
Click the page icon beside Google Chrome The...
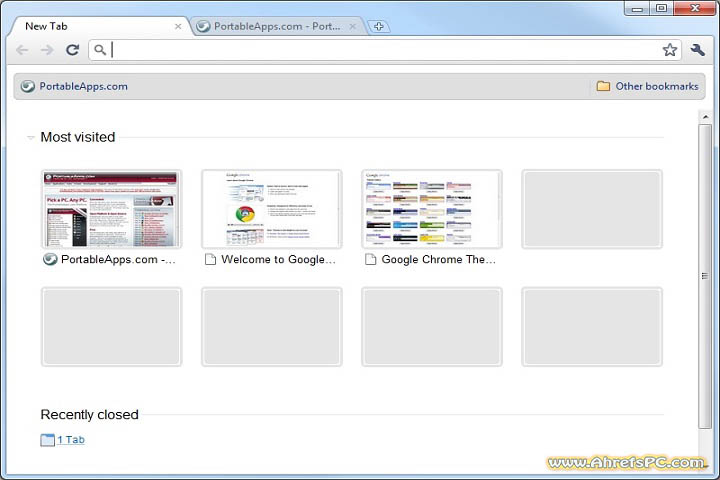point(370,260)
